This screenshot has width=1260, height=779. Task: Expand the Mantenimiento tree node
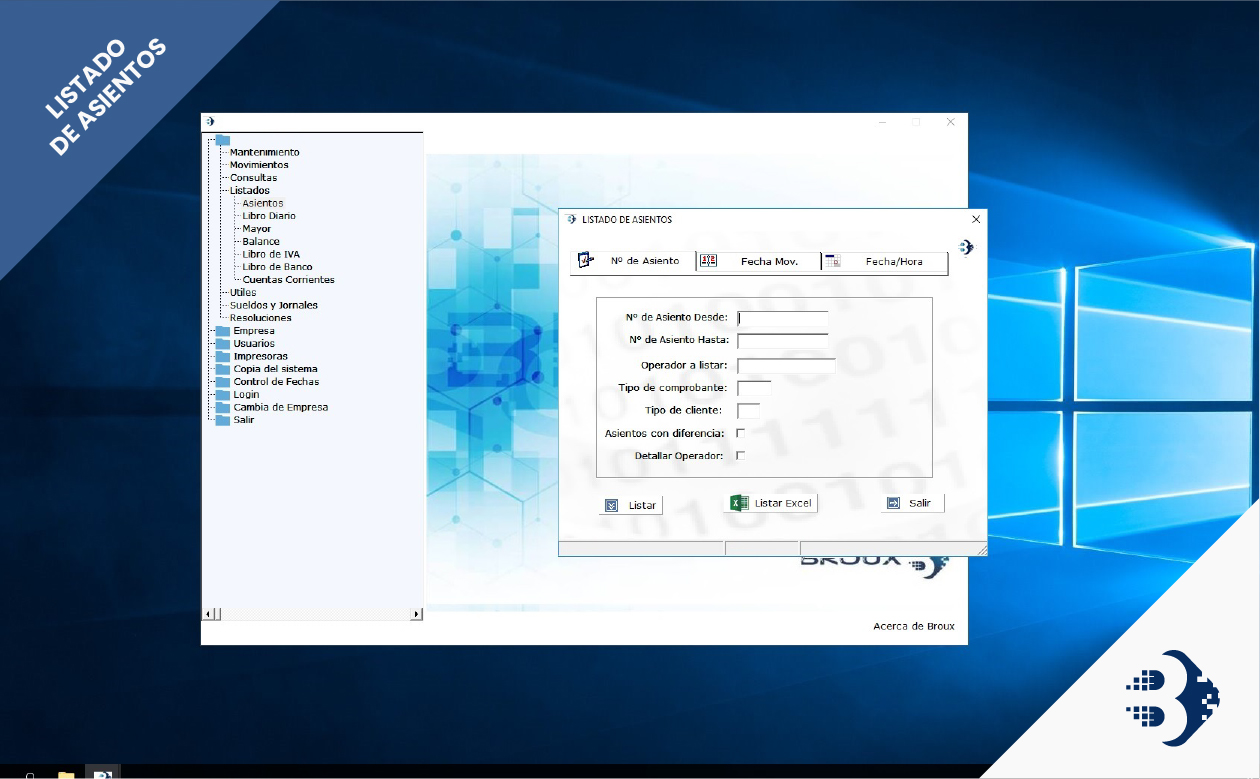pyautogui.click(x=264, y=152)
